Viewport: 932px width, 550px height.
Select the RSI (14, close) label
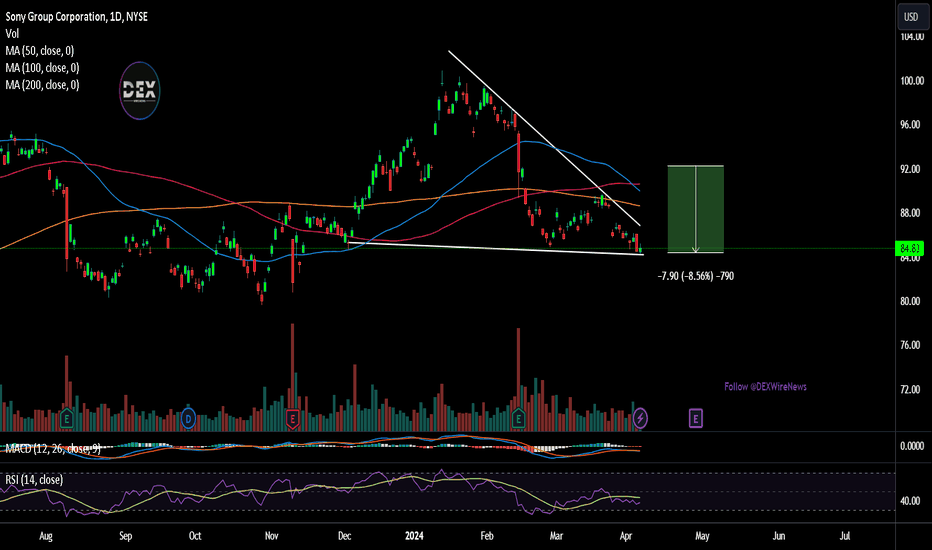coord(34,480)
